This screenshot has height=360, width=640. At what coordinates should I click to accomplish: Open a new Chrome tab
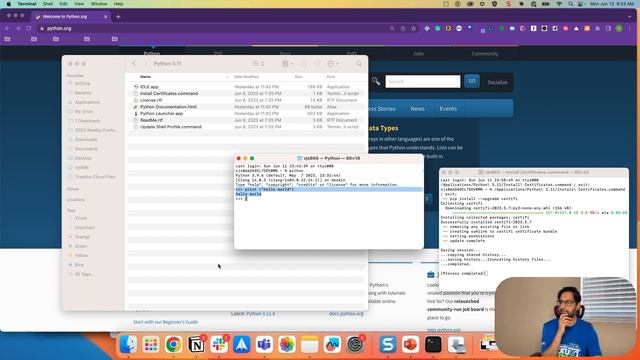[x=118, y=17]
